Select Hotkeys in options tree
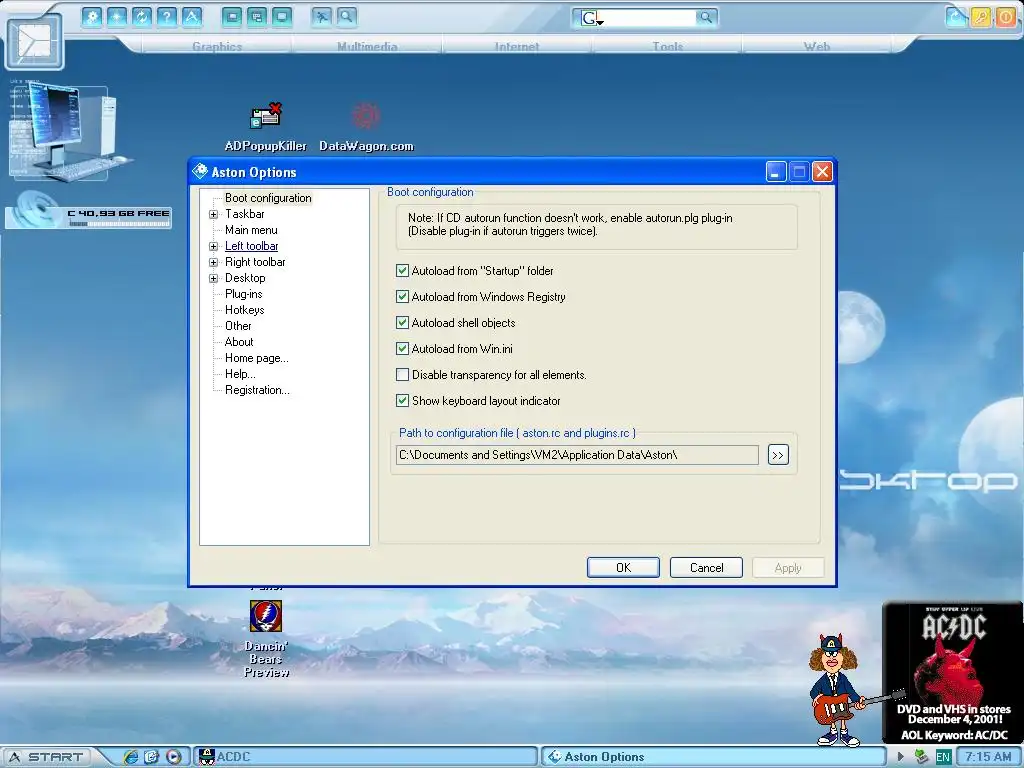 (x=244, y=310)
